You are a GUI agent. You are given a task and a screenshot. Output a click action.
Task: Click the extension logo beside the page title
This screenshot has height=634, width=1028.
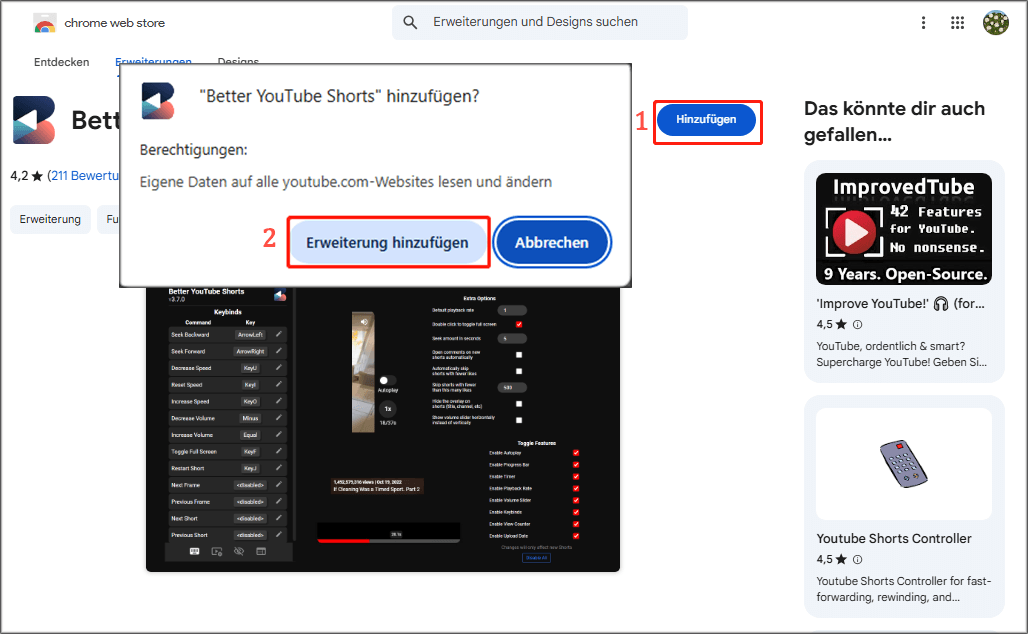click(34, 120)
